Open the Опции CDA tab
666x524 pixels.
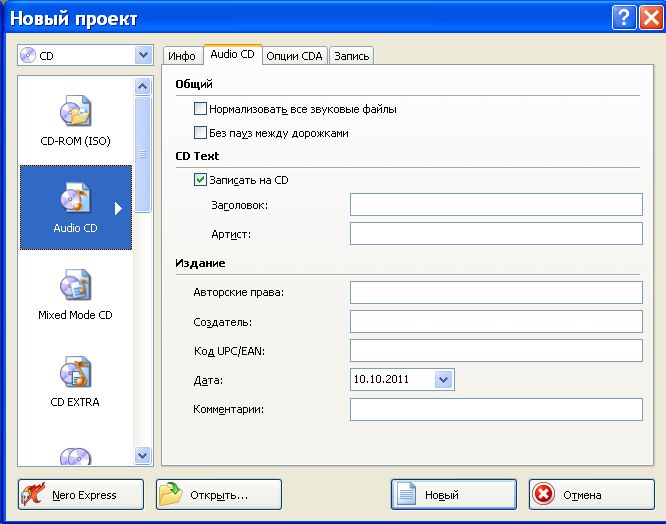(x=295, y=56)
